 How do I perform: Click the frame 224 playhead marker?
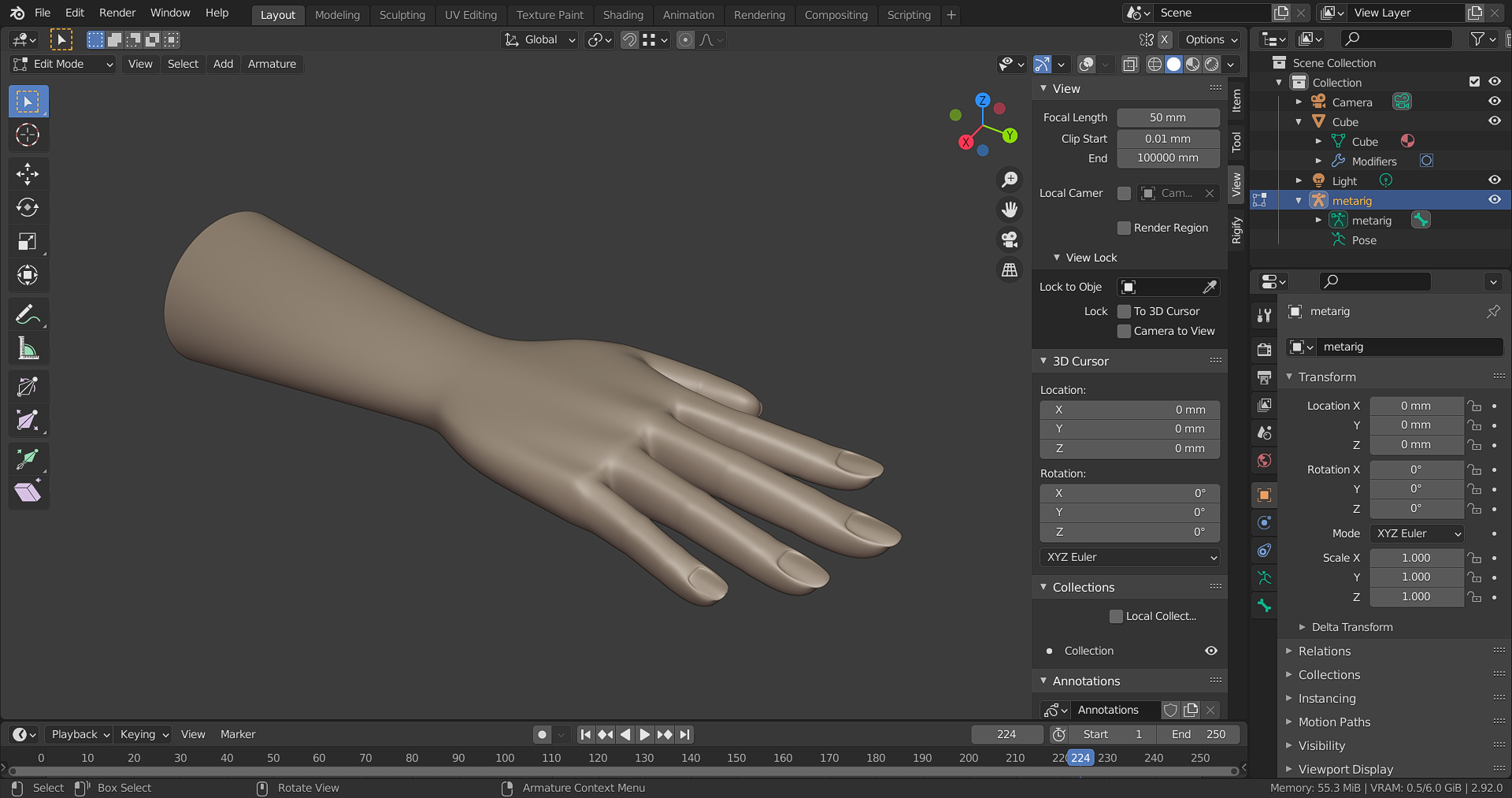click(x=1080, y=758)
